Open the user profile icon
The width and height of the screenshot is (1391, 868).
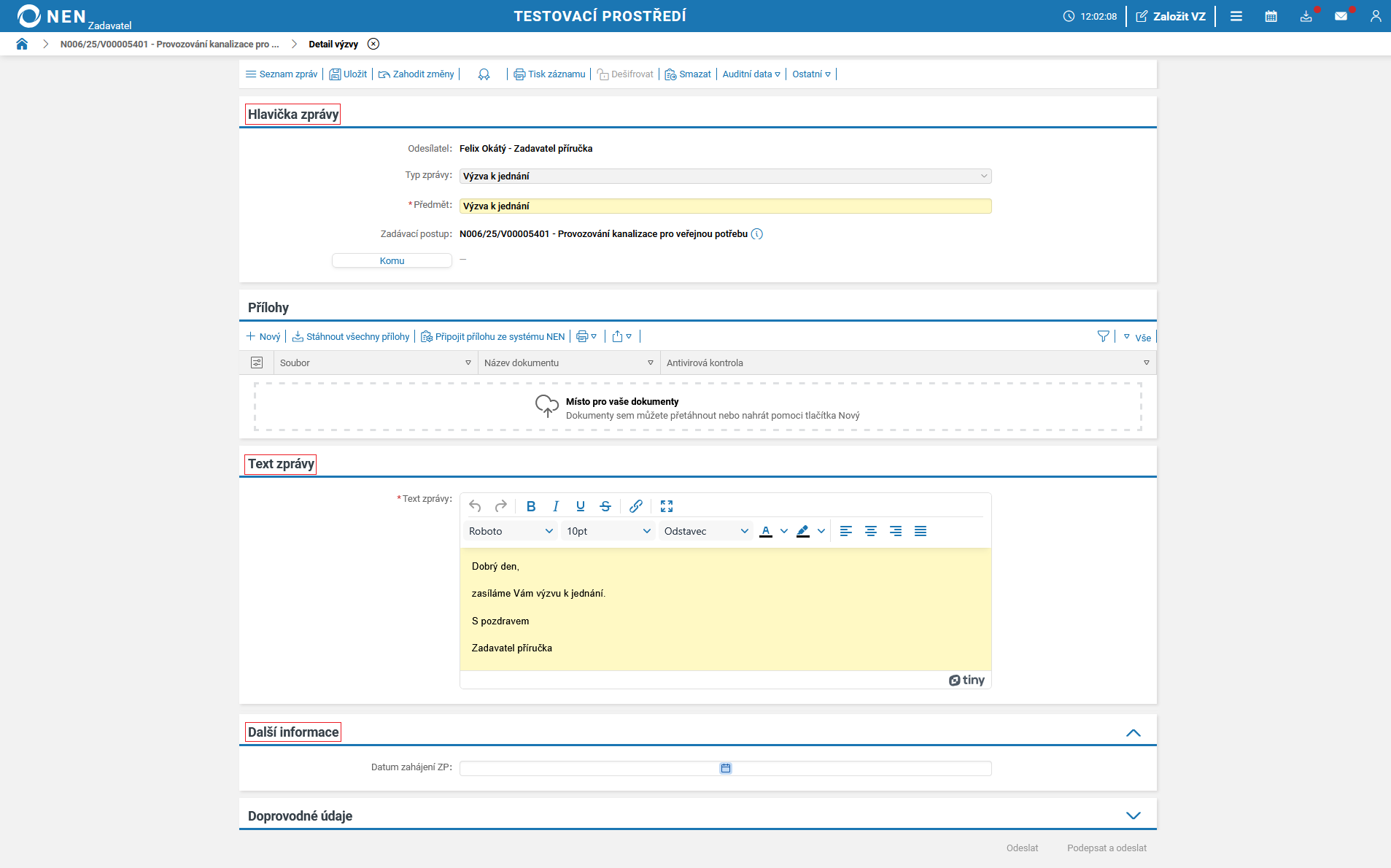(x=1376, y=16)
